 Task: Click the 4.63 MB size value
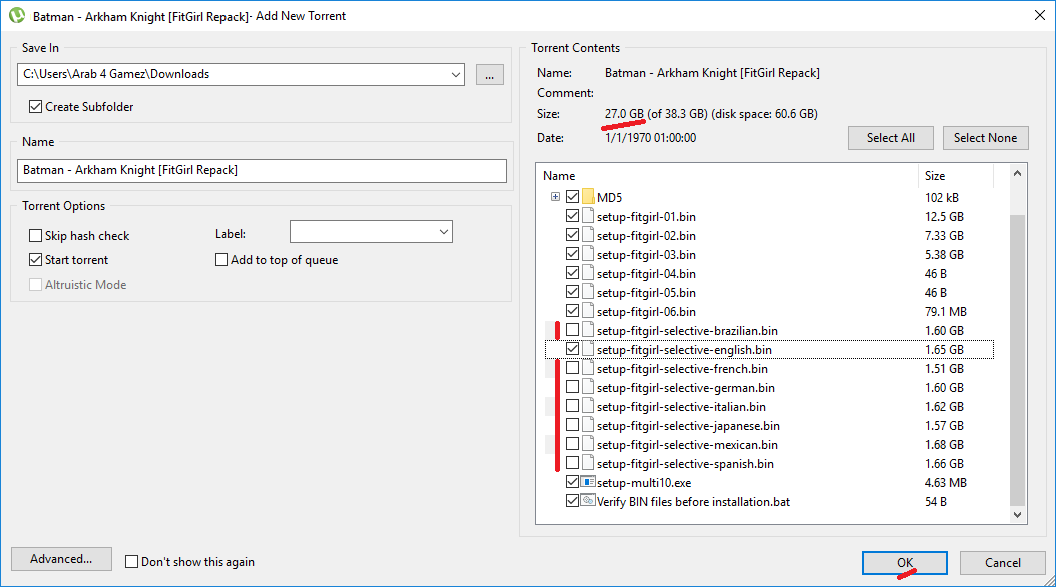pos(946,483)
